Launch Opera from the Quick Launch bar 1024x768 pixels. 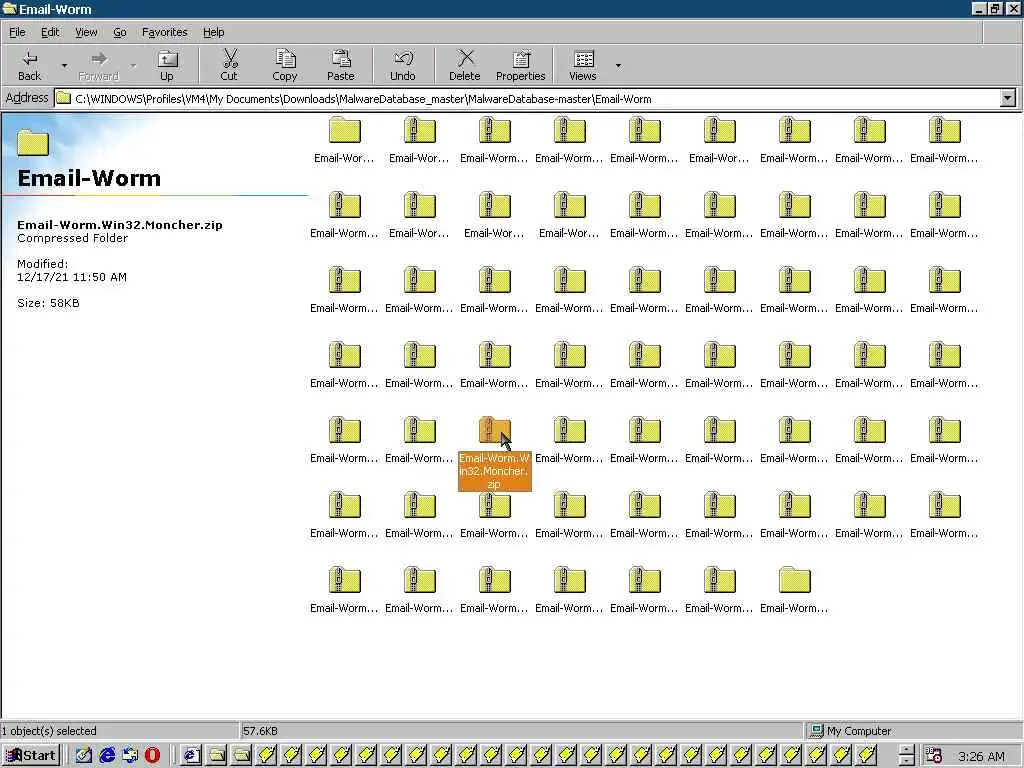[152, 756]
